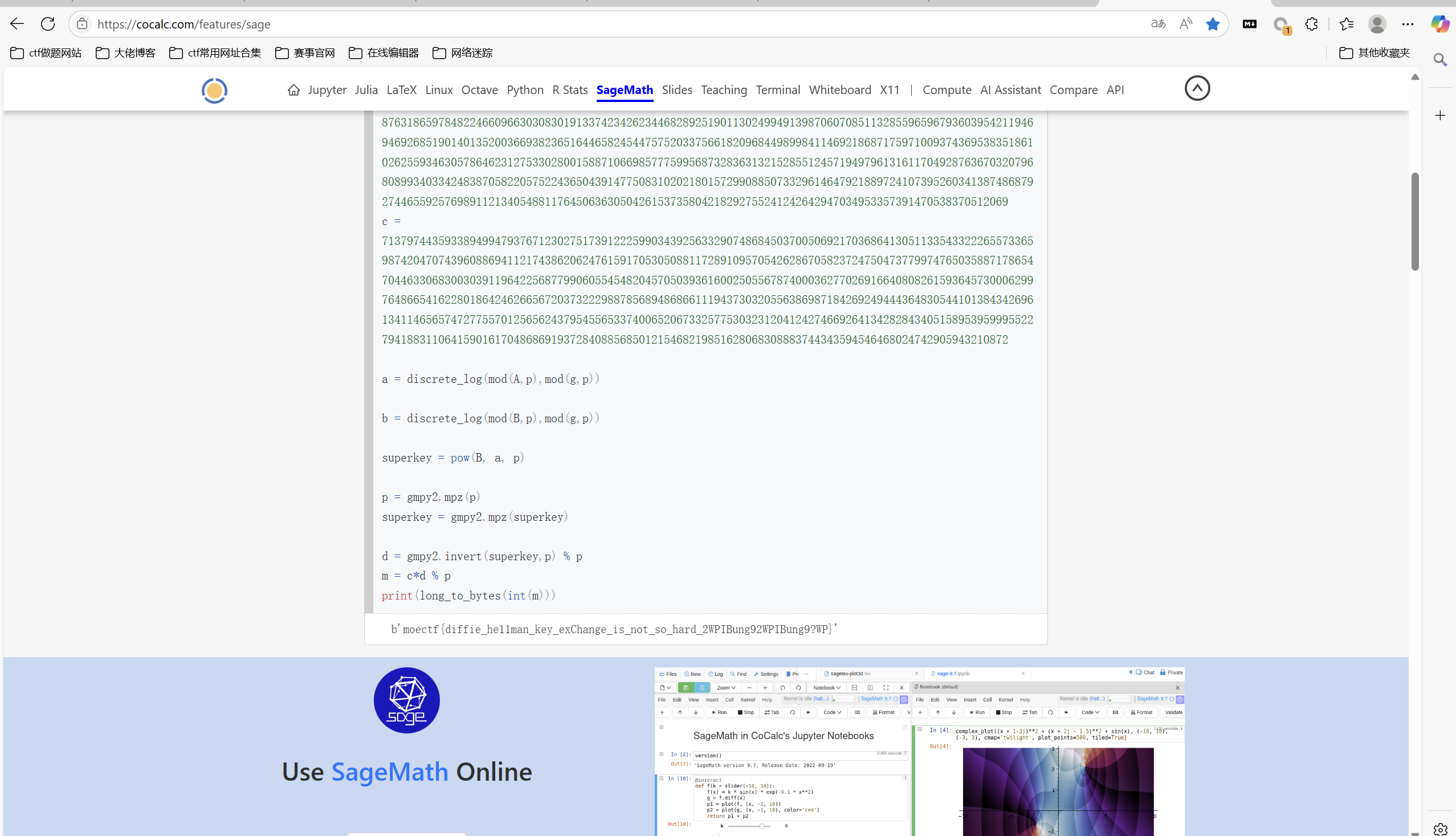This screenshot has width=1456, height=836.
Task: Open the Favorites list icon
Action: [1346, 23]
